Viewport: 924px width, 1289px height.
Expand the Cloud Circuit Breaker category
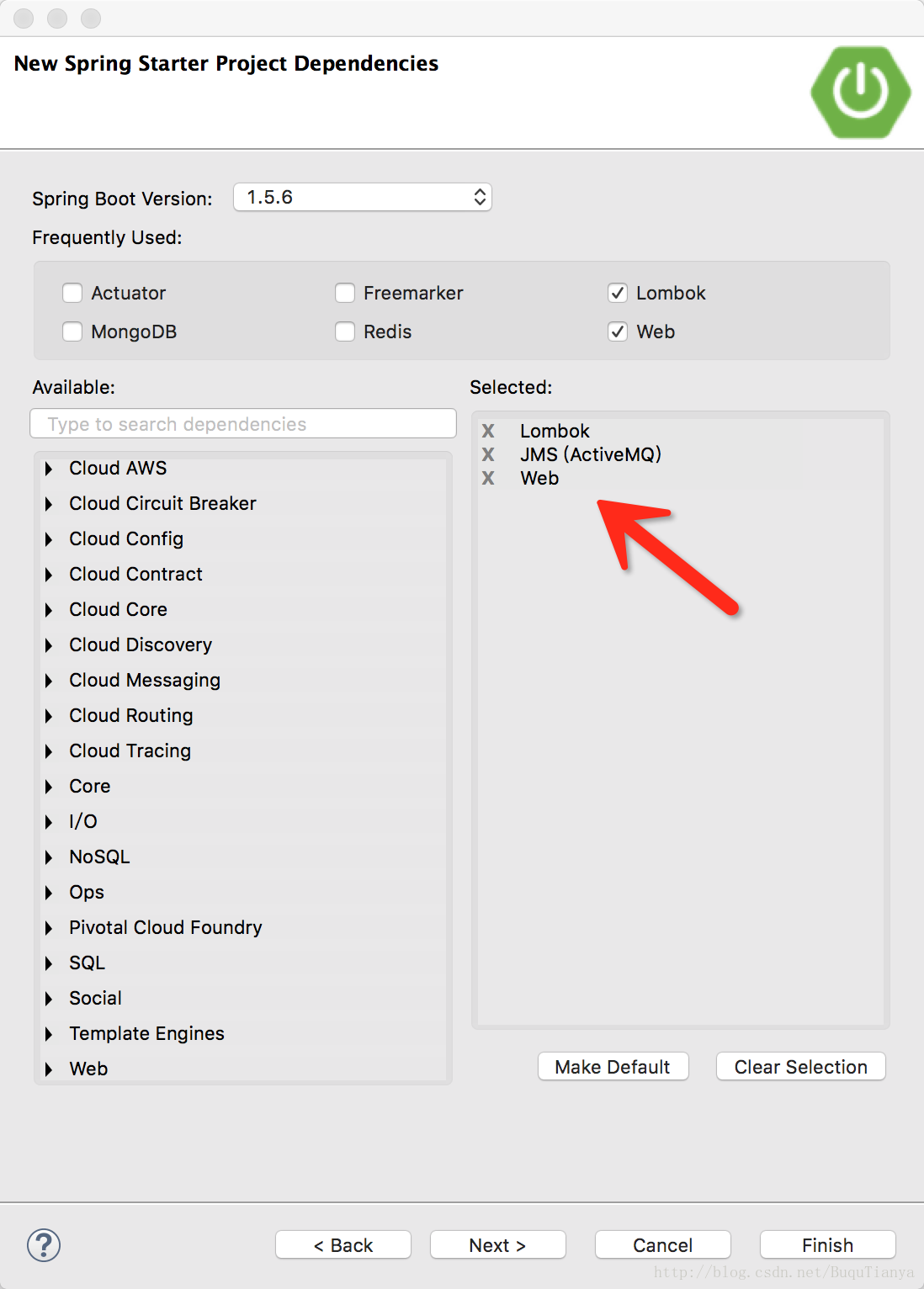49,504
